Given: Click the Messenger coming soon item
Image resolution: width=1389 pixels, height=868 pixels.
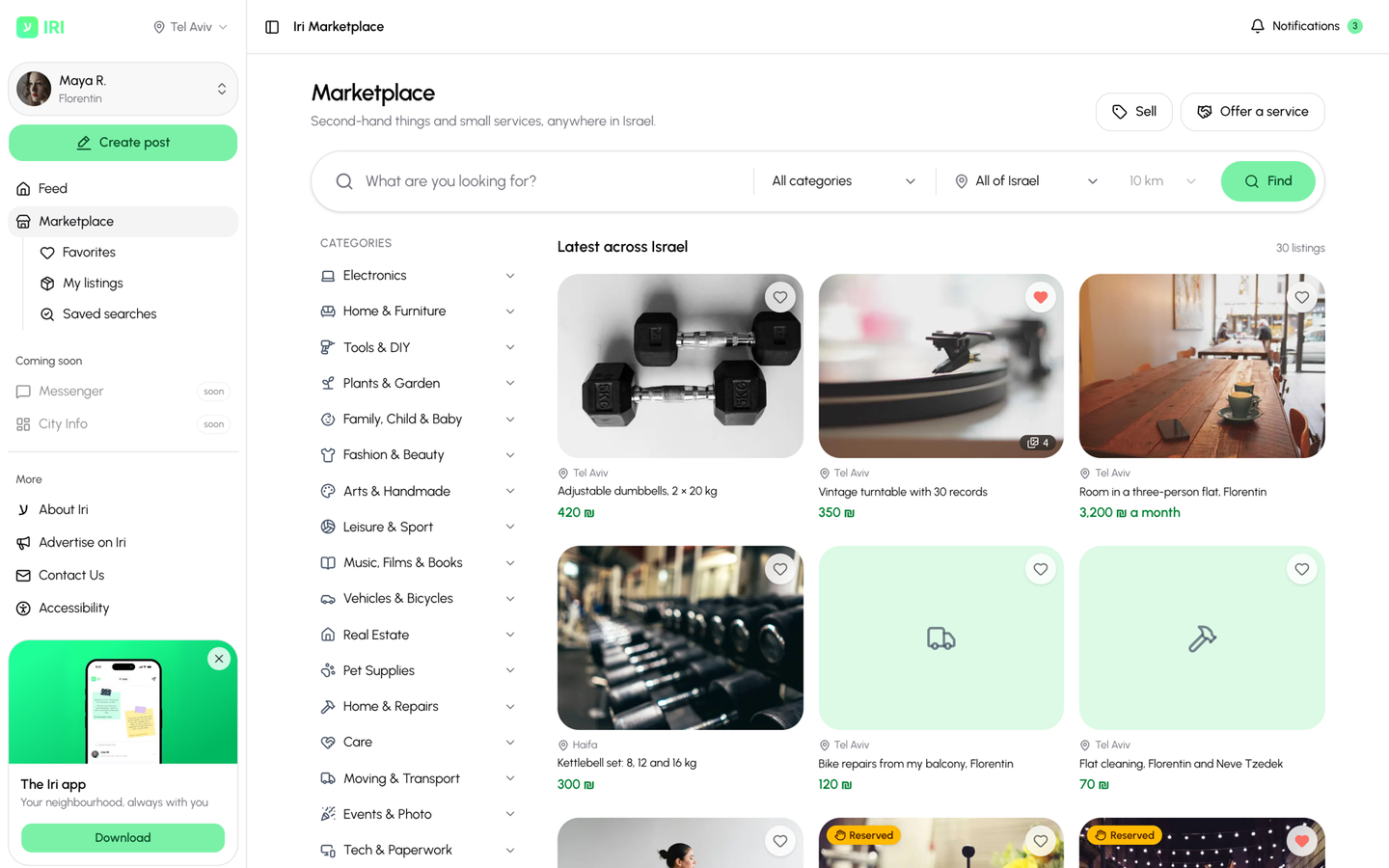Looking at the screenshot, I should point(123,392).
